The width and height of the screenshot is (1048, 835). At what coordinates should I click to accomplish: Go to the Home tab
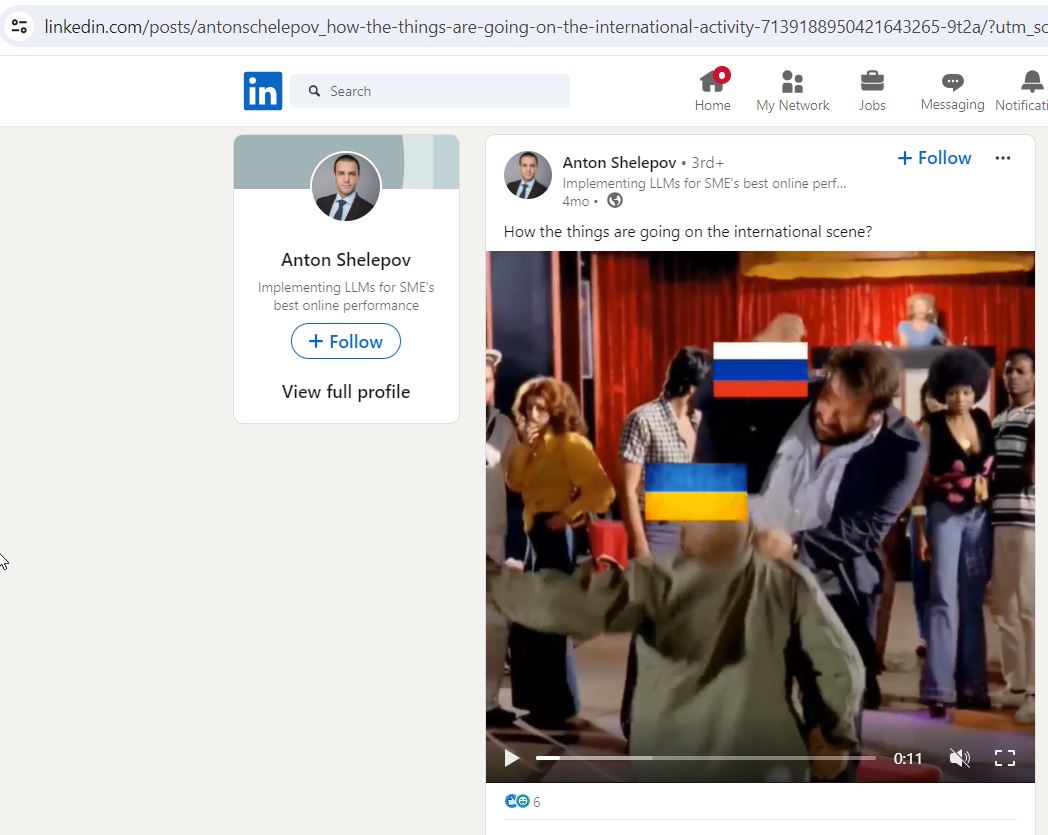tap(712, 91)
